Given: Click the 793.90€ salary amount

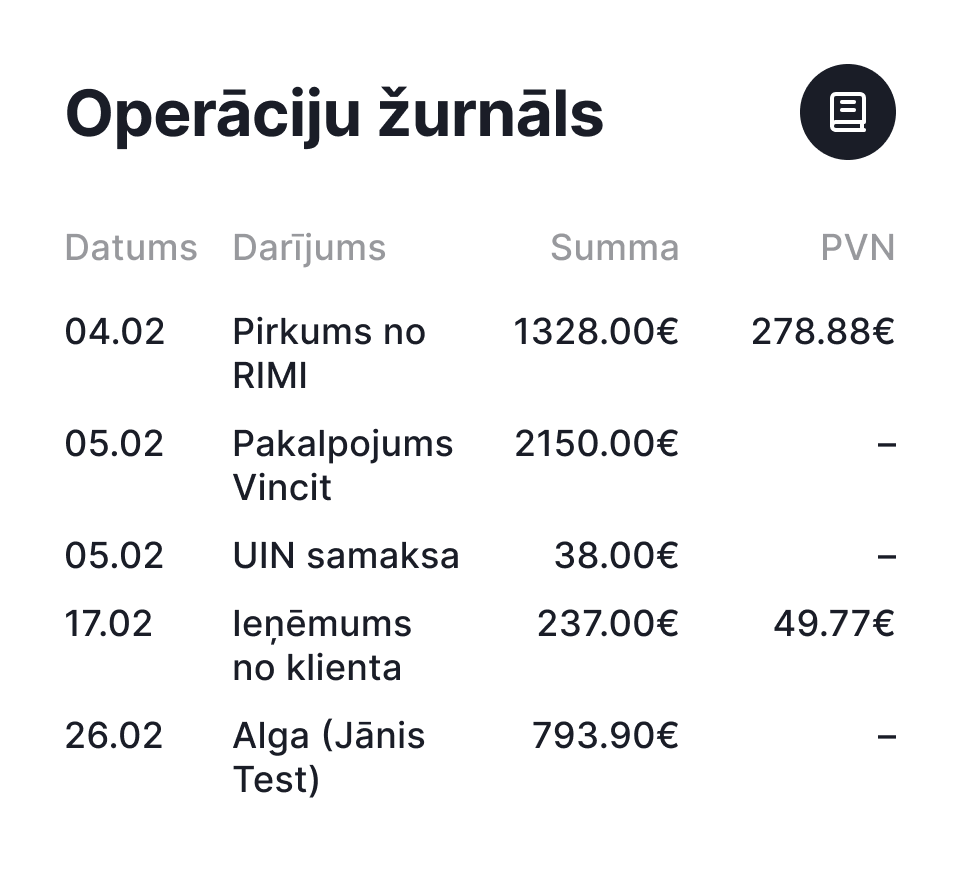Looking at the screenshot, I should tap(605, 735).
